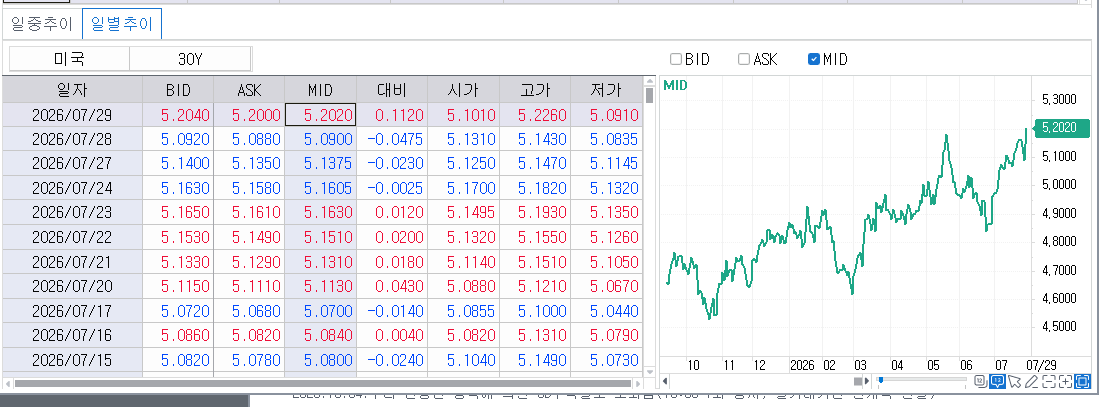Viewport: 1099px width, 407px height.
Task: Click the 대비 value 0.1120 cell
Action: coord(392,115)
